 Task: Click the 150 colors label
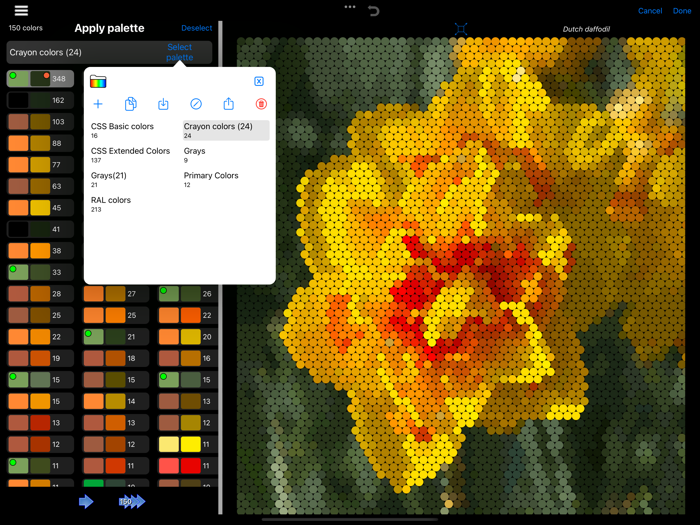[25, 28]
